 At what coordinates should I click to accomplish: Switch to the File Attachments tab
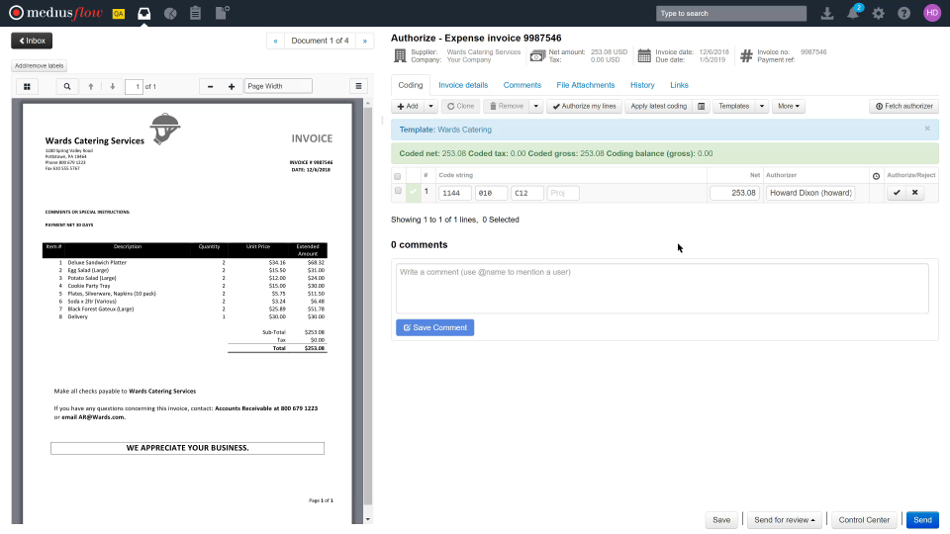(585, 85)
